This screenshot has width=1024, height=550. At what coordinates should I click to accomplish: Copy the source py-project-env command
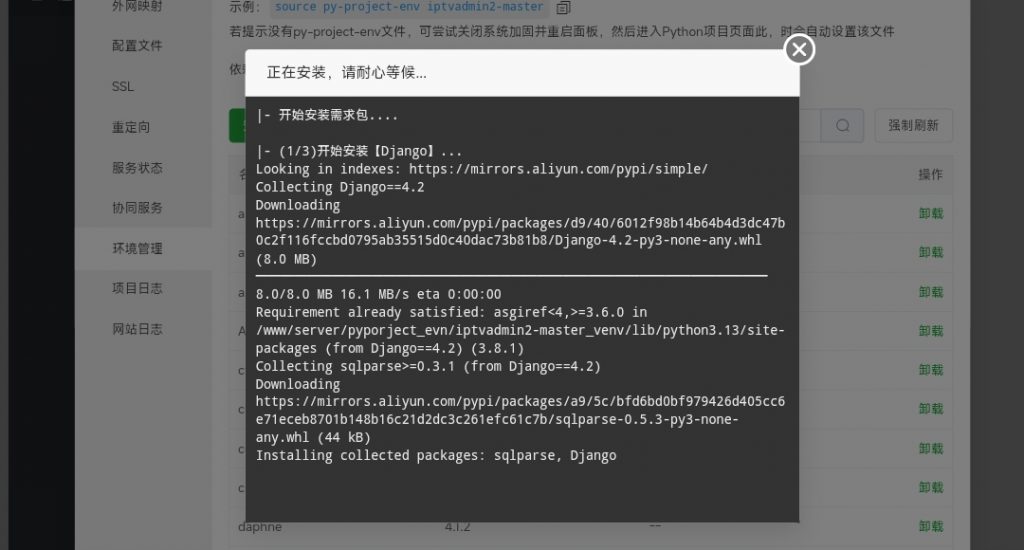pos(563,8)
